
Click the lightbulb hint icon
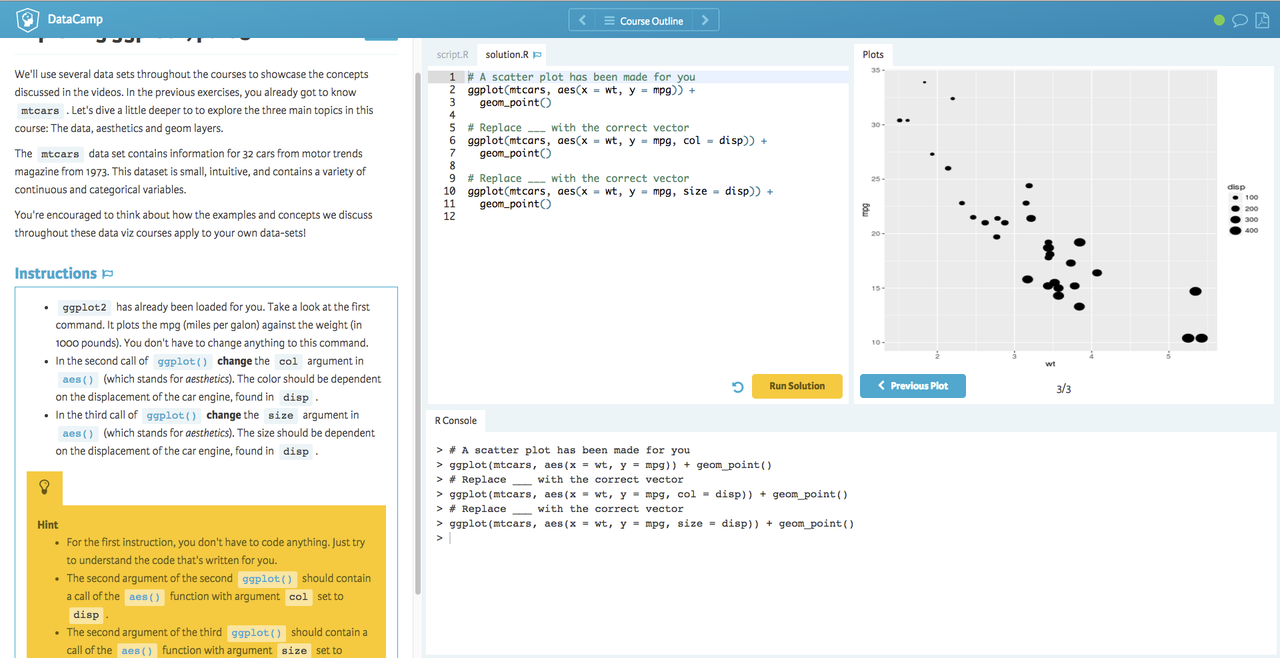[44, 488]
